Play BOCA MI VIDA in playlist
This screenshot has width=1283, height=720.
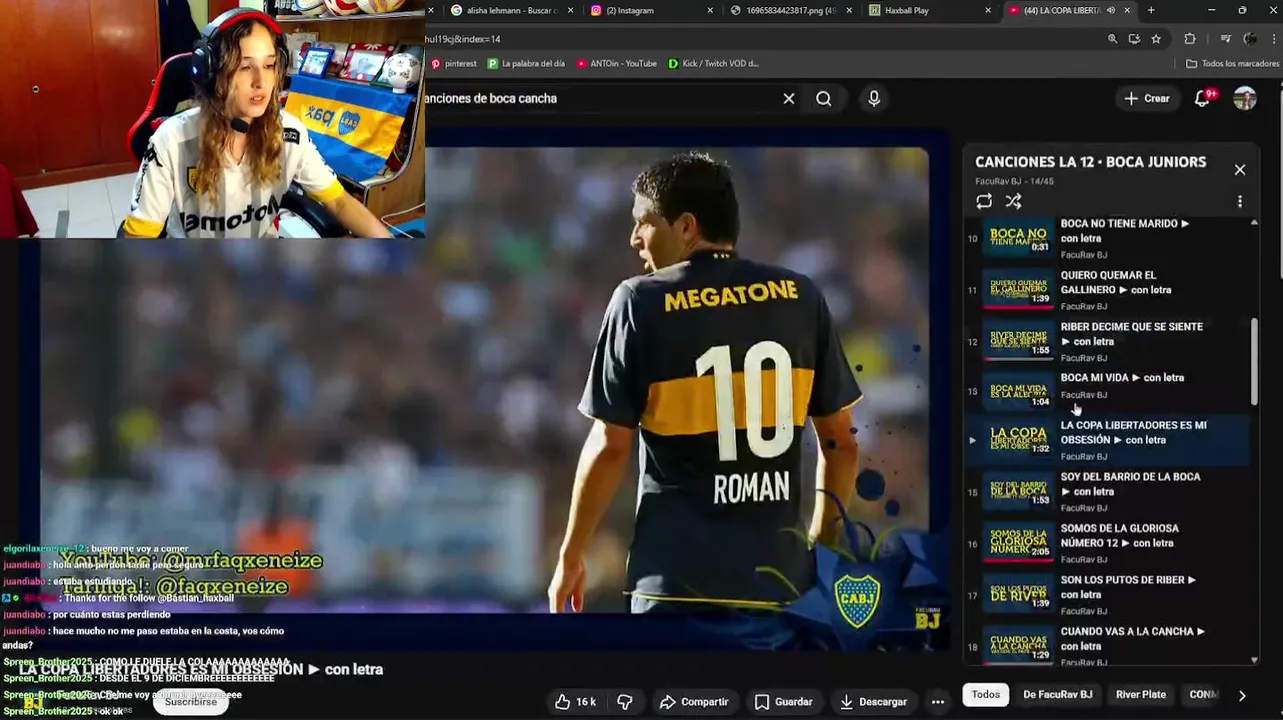[1108, 390]
